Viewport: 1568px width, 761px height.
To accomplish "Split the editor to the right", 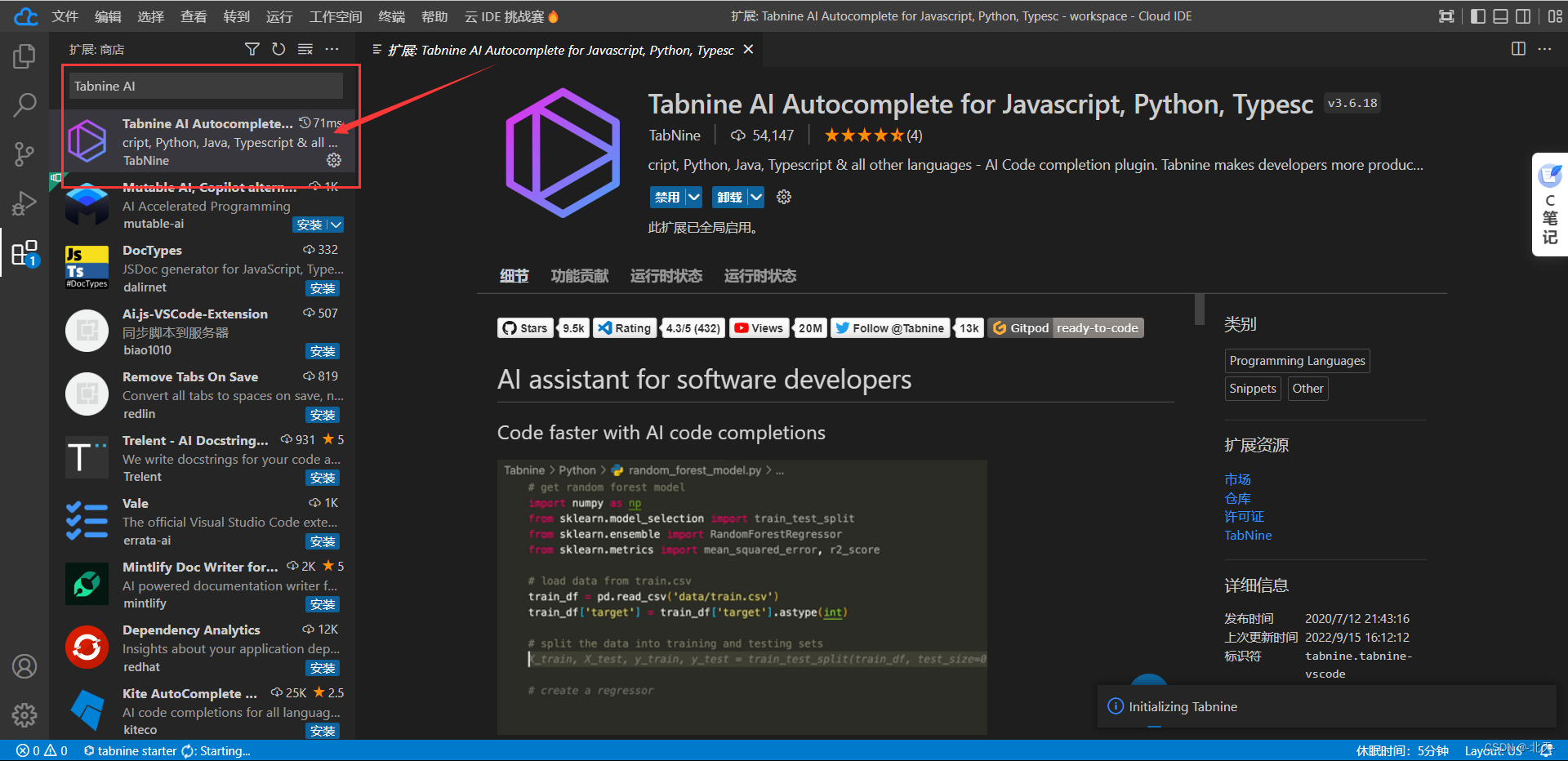I will click(1518, 49).
